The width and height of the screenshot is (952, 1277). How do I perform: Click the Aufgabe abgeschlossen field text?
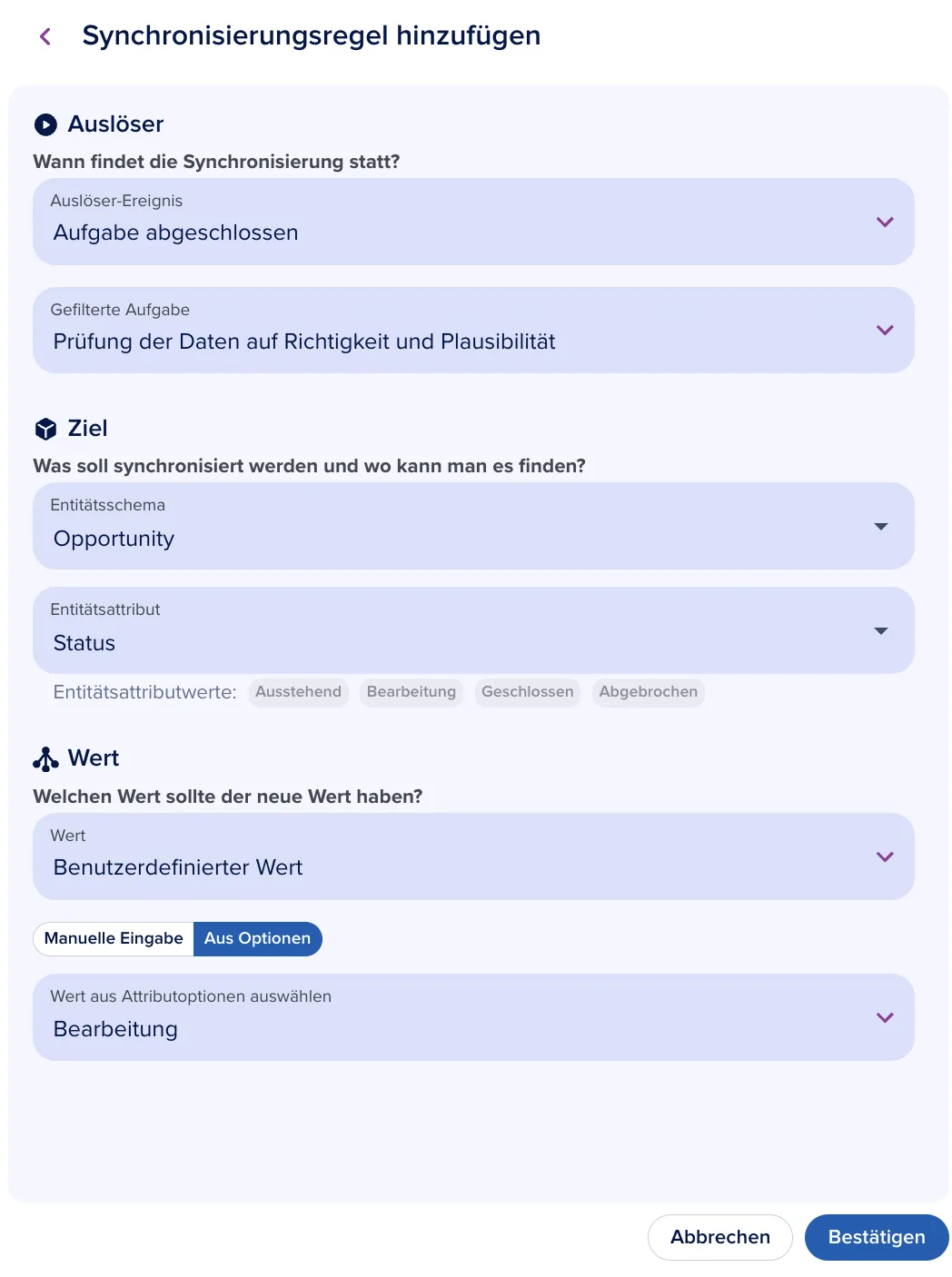coord(175,233)
